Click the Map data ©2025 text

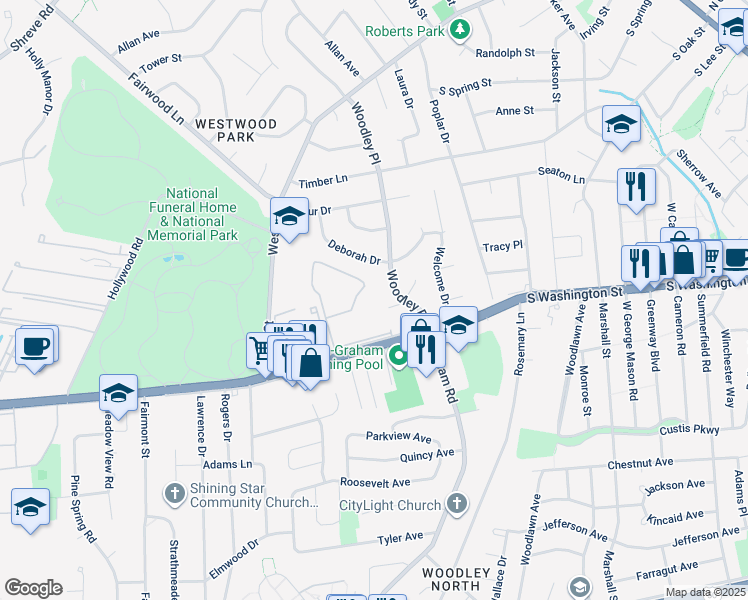(x=705, y=593)
